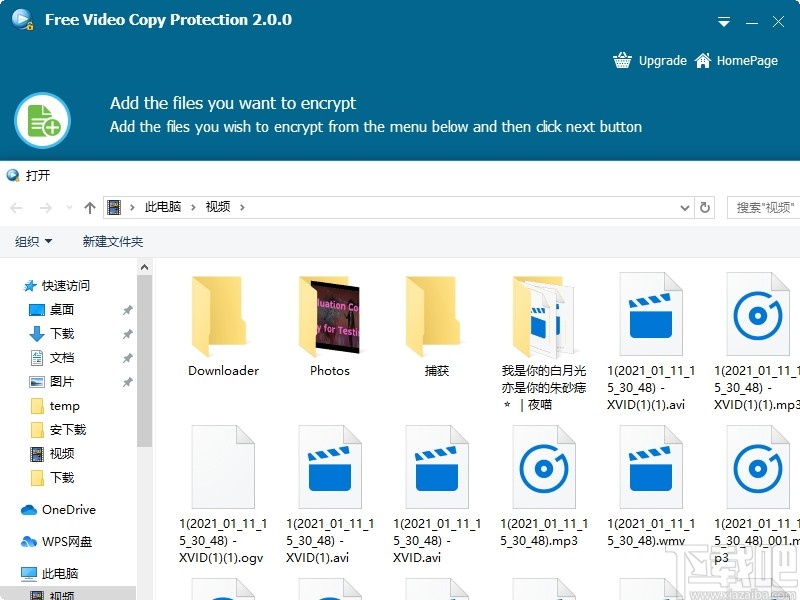Click the HomePage home icon
The width and height of the screenshot is (800, 600).
(x=704, y=60)
